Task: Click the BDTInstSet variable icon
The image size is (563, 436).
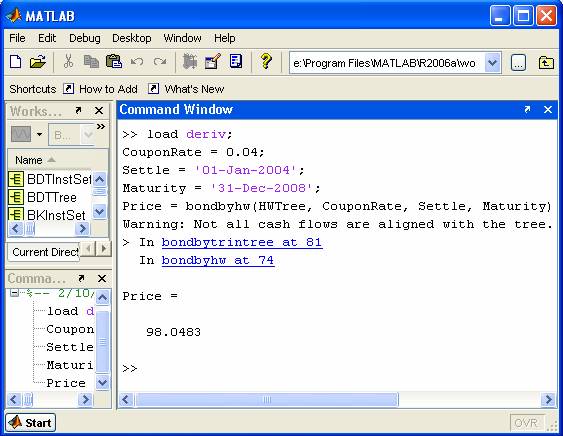Action: (16, 179)
